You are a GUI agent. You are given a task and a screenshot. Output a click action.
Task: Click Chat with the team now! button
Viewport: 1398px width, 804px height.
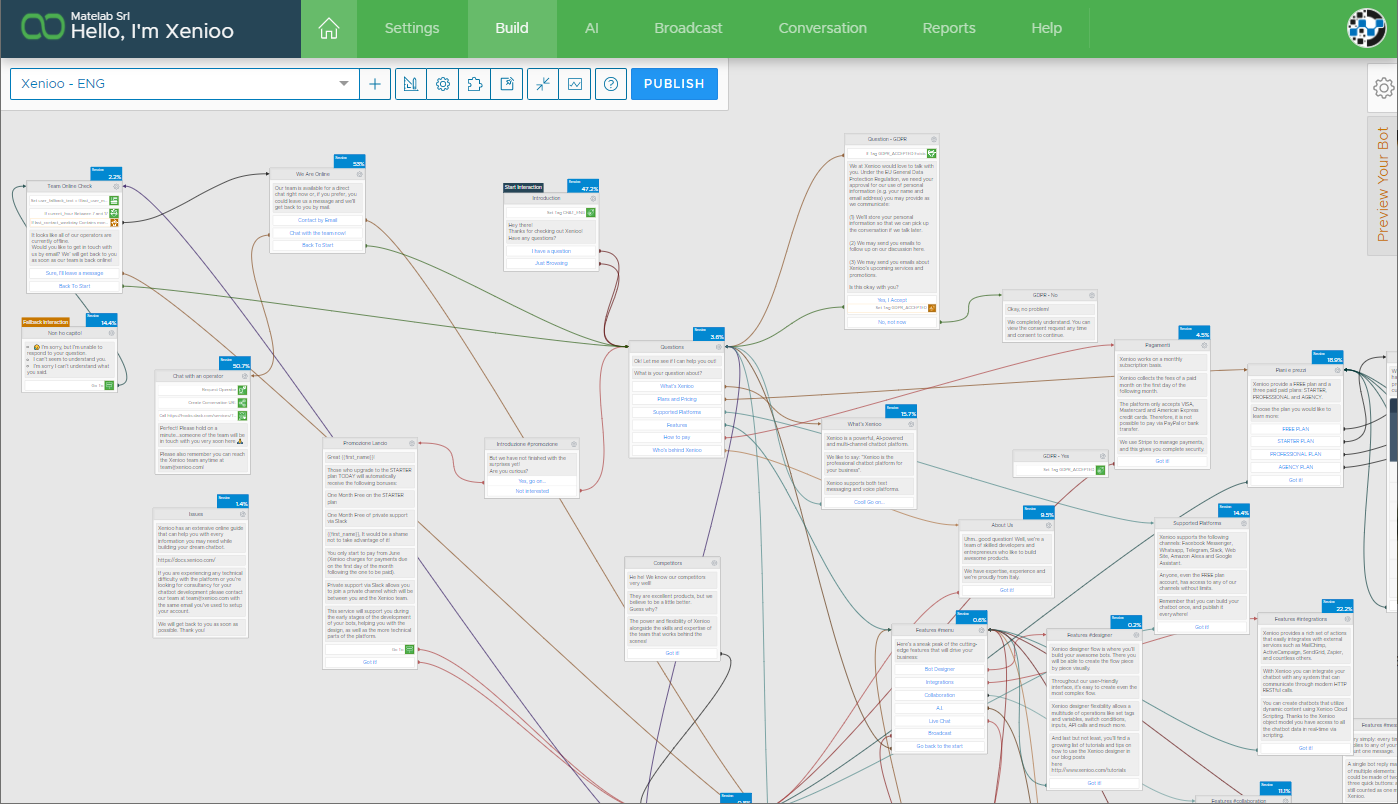[x=317, y=233]
